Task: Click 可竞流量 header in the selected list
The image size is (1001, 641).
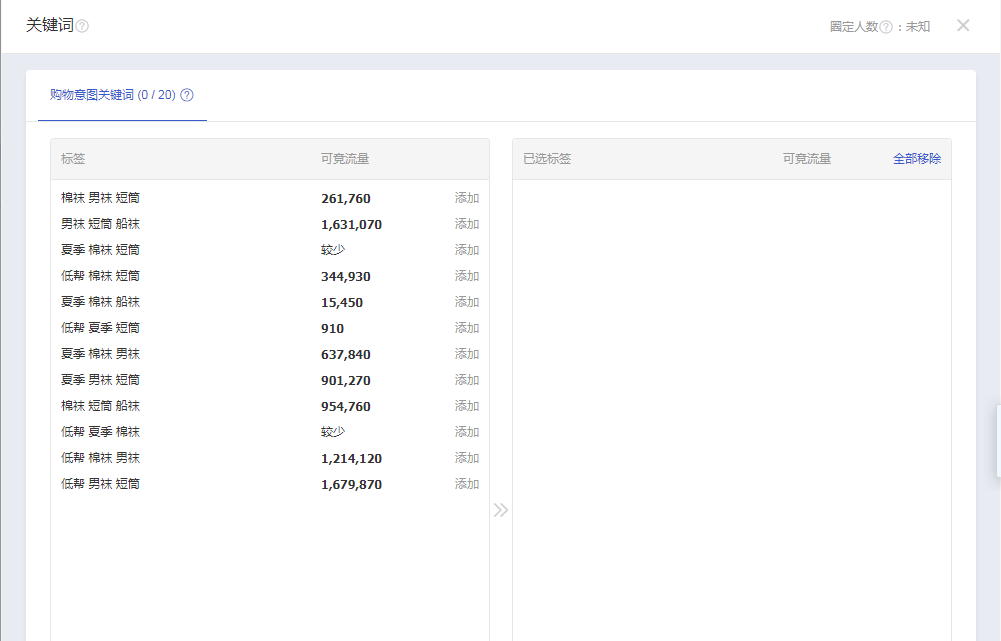Action: 807,159
